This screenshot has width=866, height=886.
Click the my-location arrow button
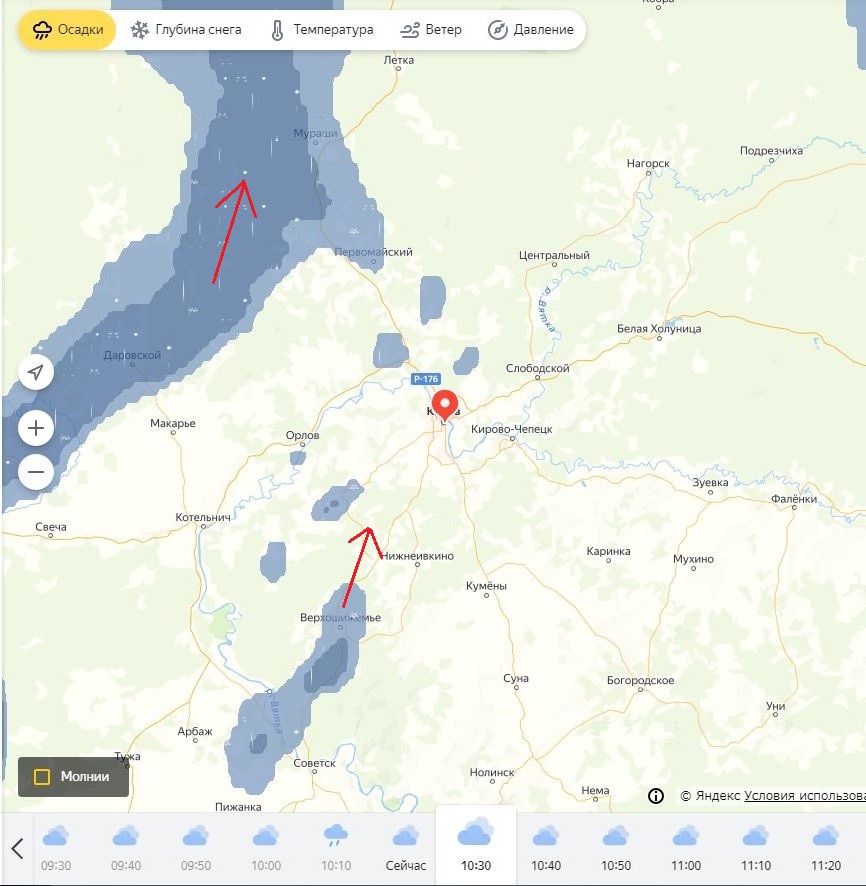pyautogui.click(x=36, y=373)
